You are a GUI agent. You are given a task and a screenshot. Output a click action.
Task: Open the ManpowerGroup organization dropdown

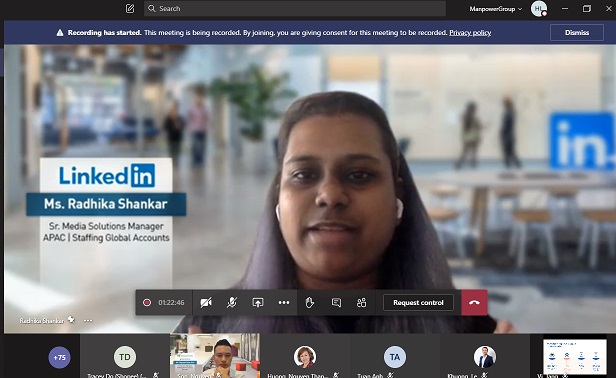pos(495,9)
